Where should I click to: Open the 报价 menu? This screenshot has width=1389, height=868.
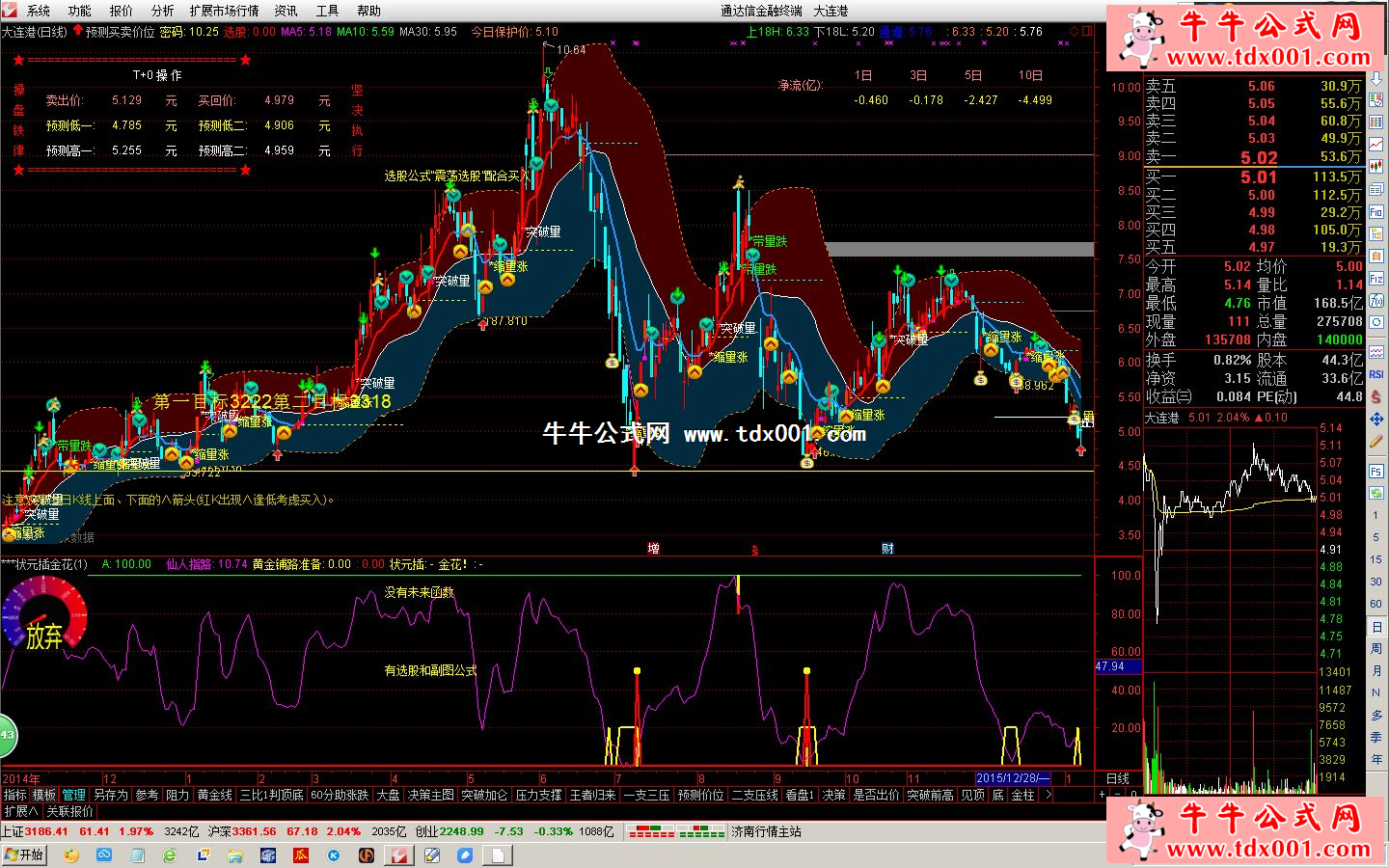tap(122, 11)
